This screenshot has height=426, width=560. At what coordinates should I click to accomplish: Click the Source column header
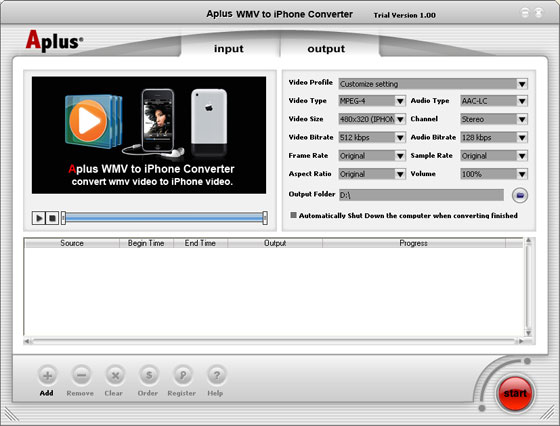click(x=71, y=243)
